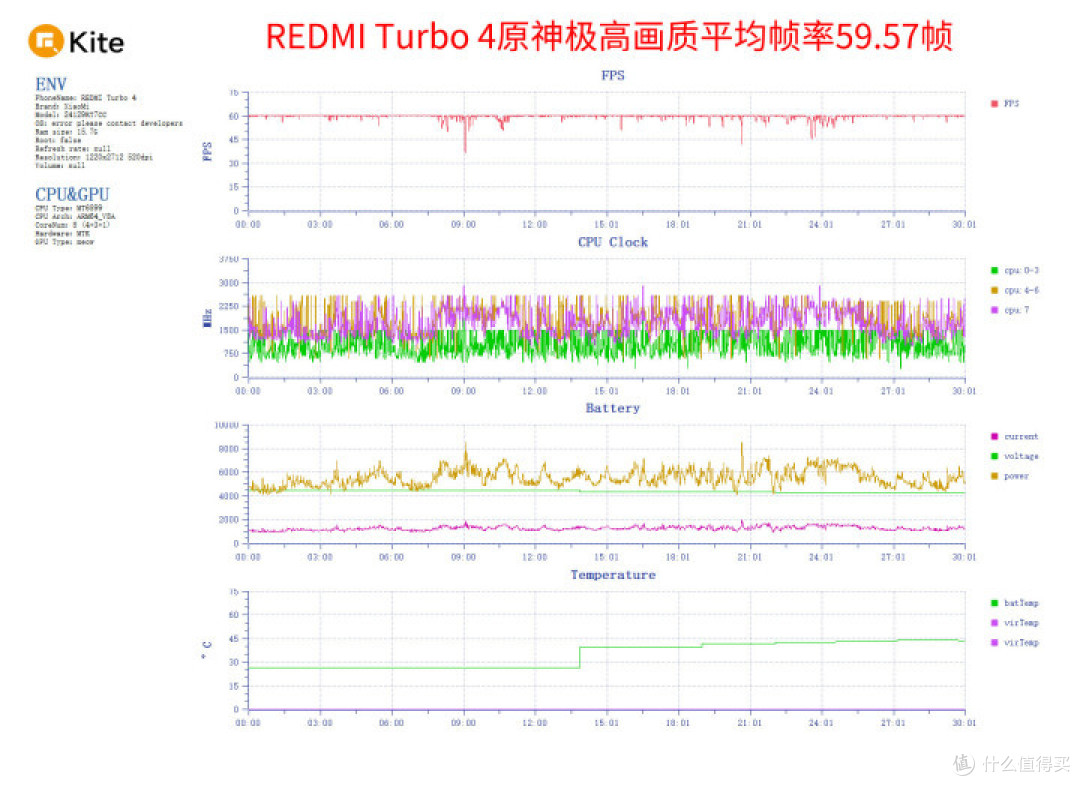Click the Kite brand name text

coord(96,43)
